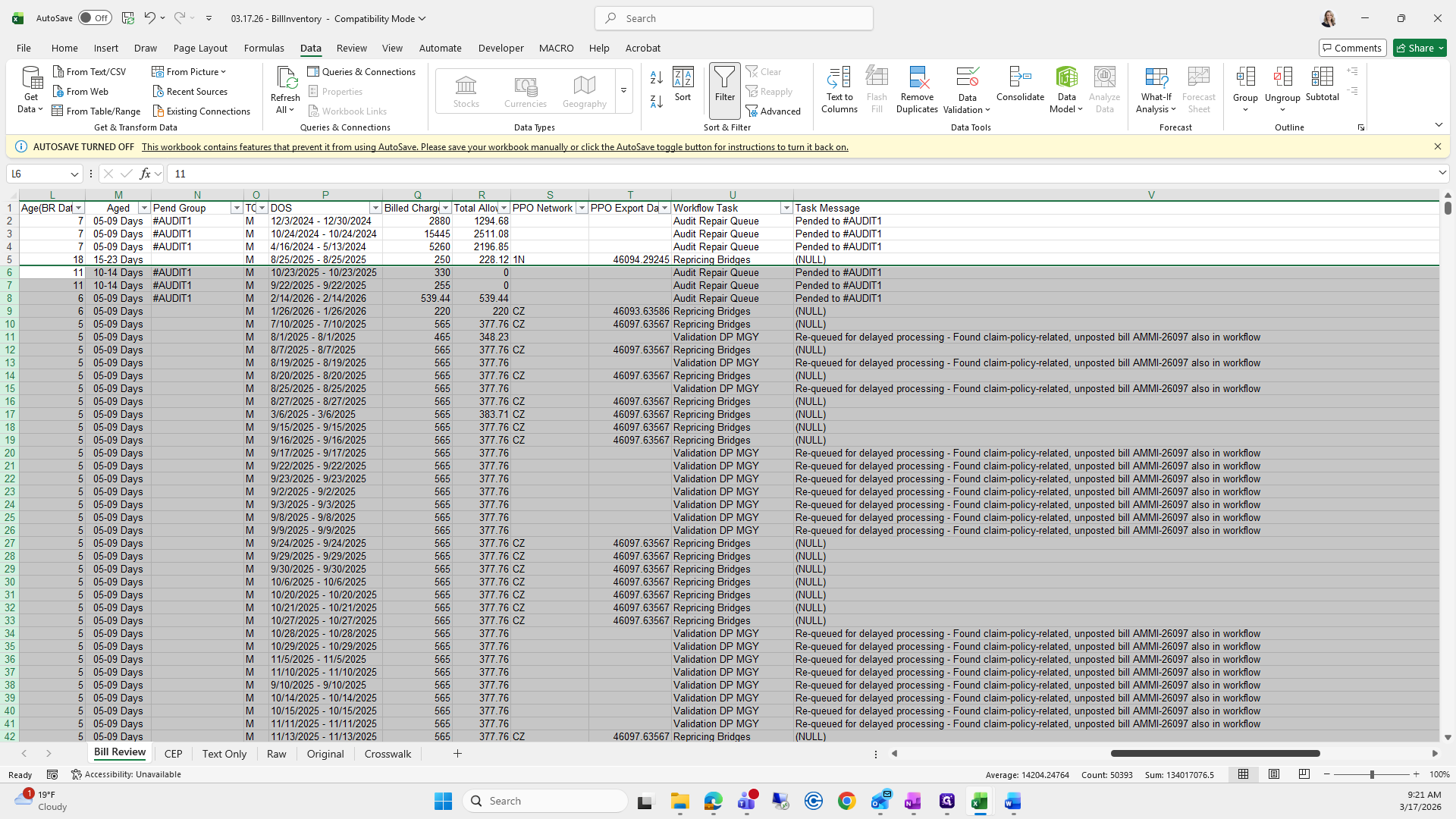Switch to Normal view in status bar
Image resolution: width=1456 pixels, height=819 pixels.
[1244, 774]
